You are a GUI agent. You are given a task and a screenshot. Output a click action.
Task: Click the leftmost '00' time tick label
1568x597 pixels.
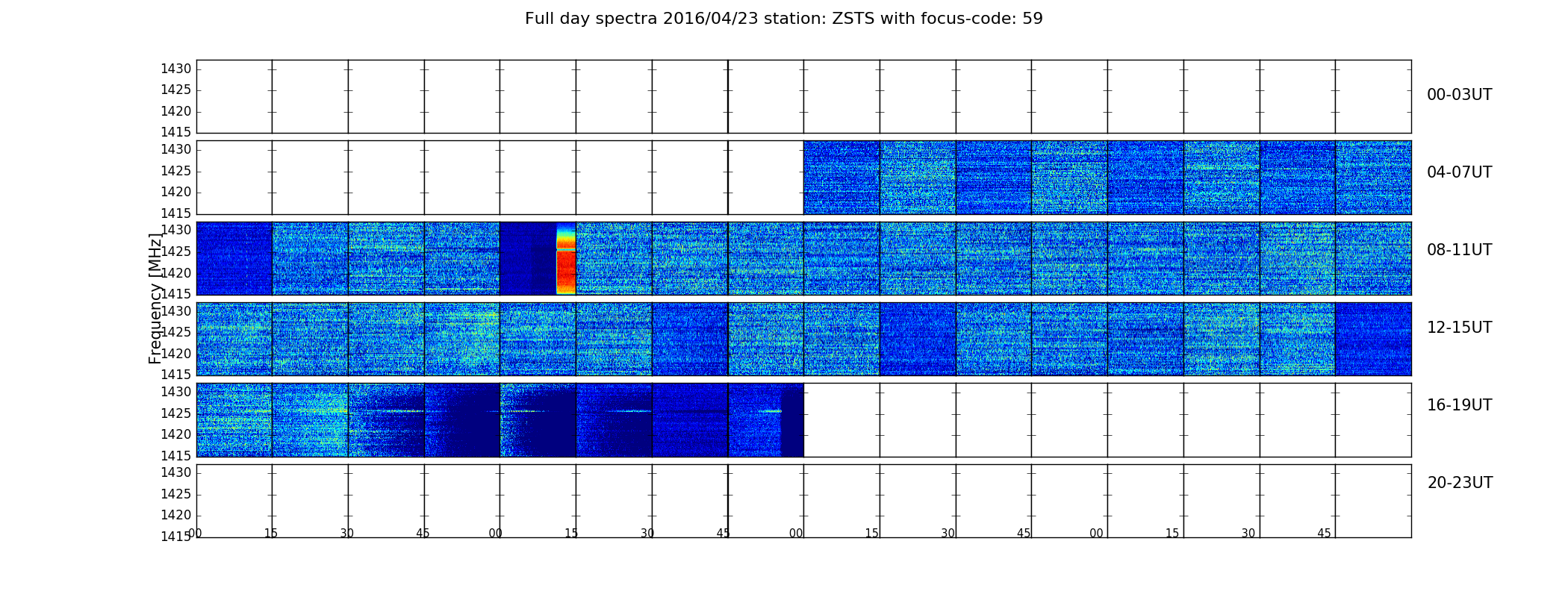[195, 534]
